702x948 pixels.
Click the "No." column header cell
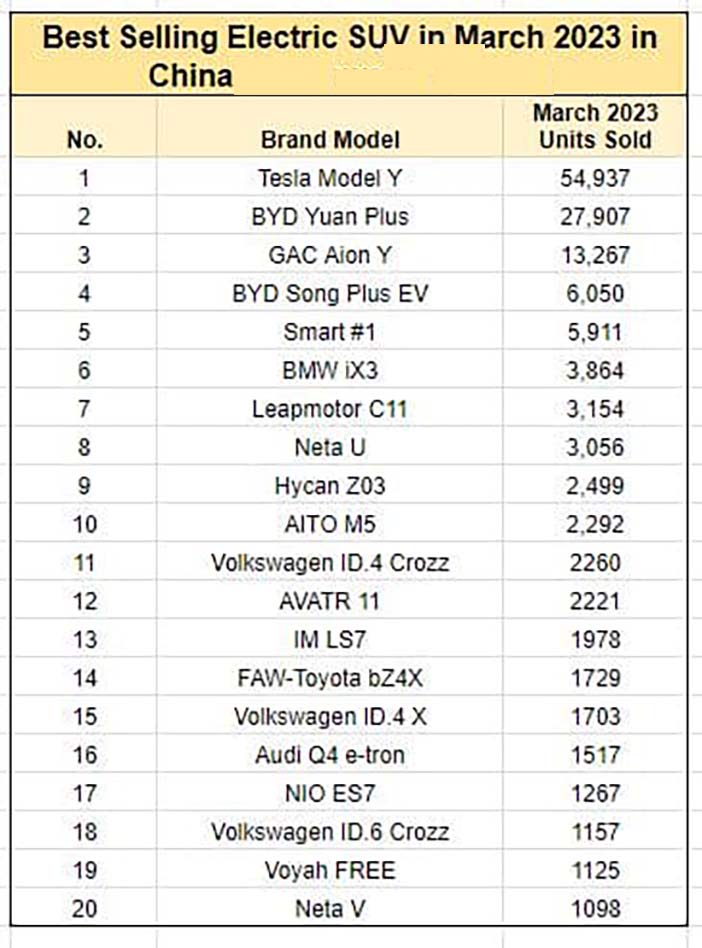[x=84, y=126]
